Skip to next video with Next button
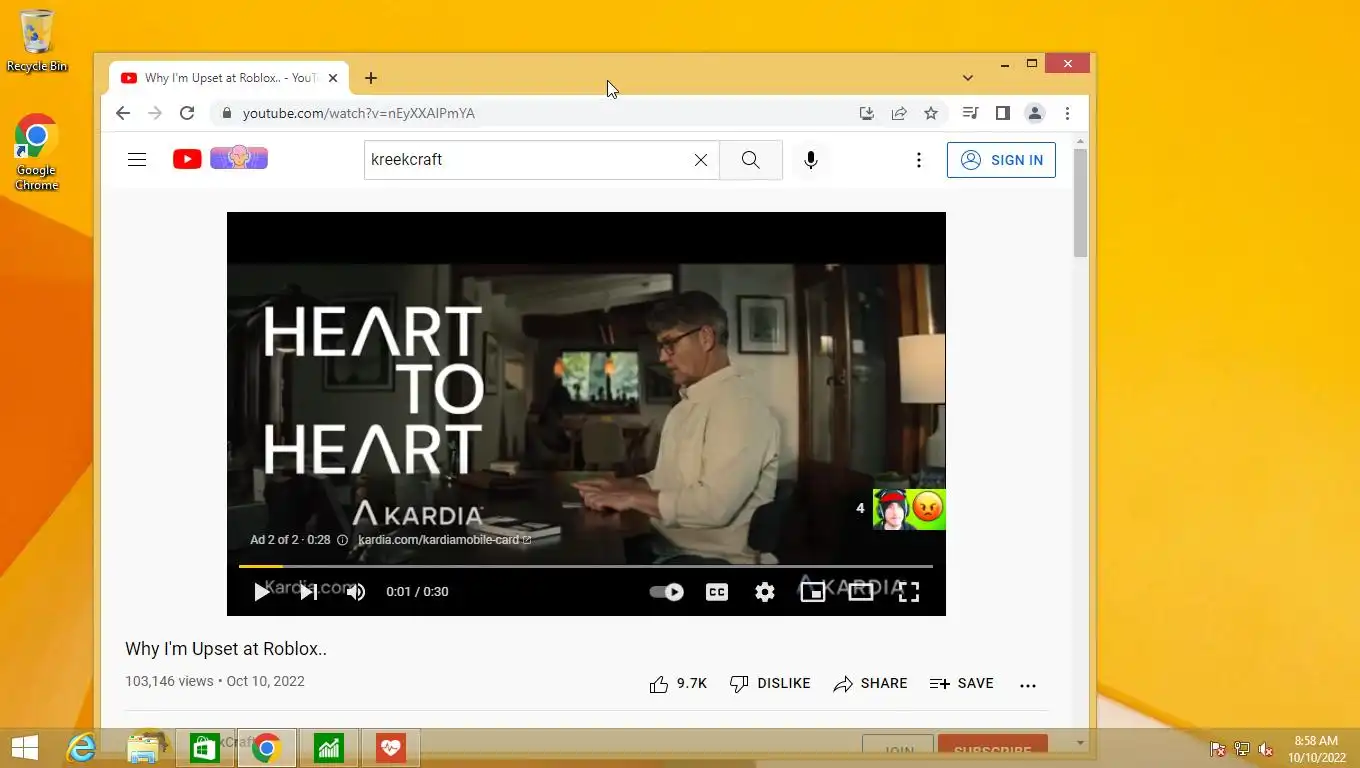The image size is (1360, 768). [x=309, y=592]
